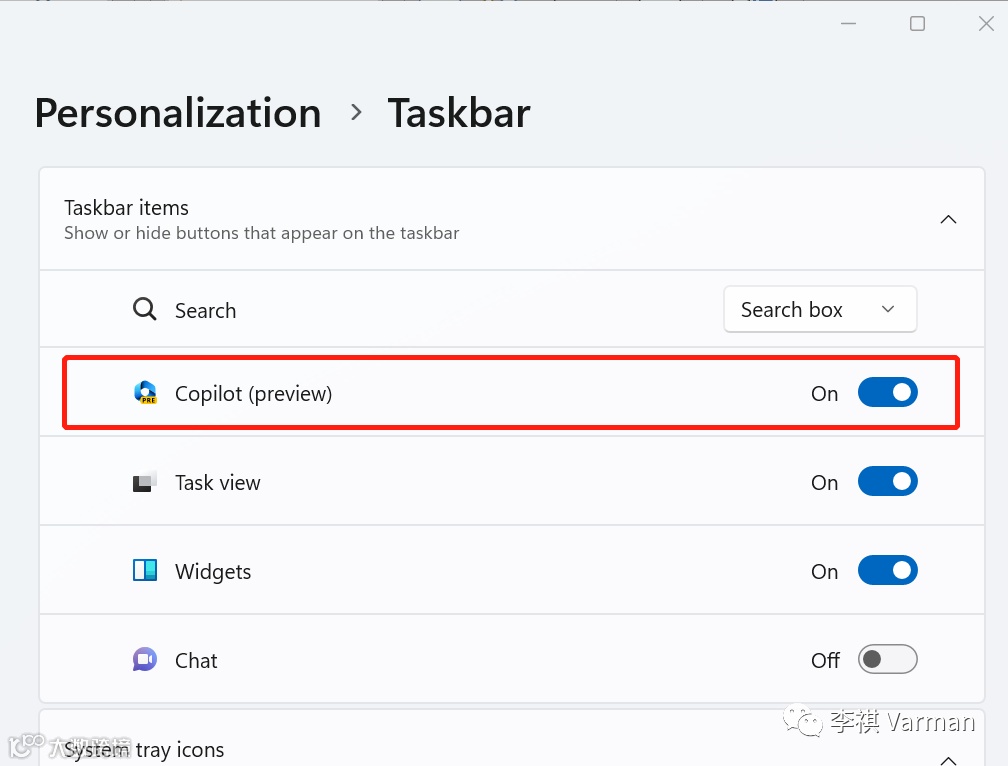Click the Copilot preview icon
The image size is (1008, 766).
[146, 393]
